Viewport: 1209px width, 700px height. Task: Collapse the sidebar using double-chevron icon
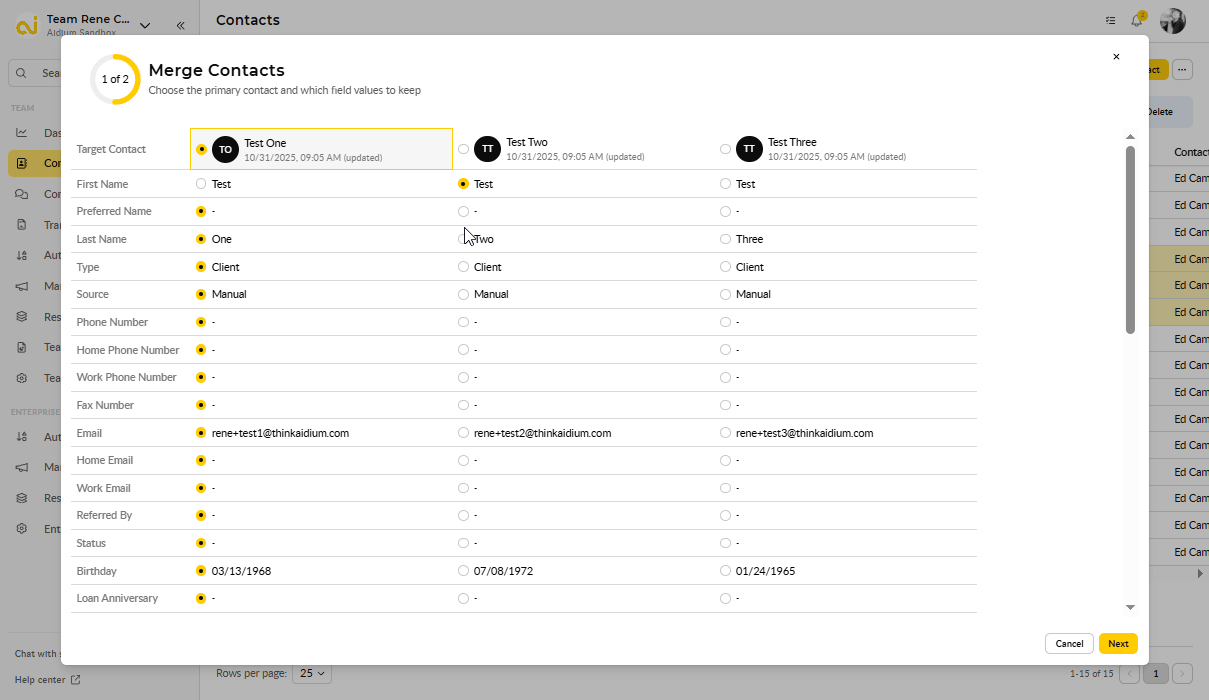pyautogui.click(x=180, y=25)
